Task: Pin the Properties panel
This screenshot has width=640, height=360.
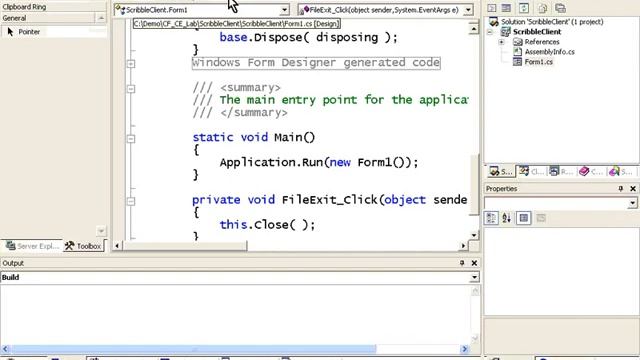Action: (x=620, y=188)
